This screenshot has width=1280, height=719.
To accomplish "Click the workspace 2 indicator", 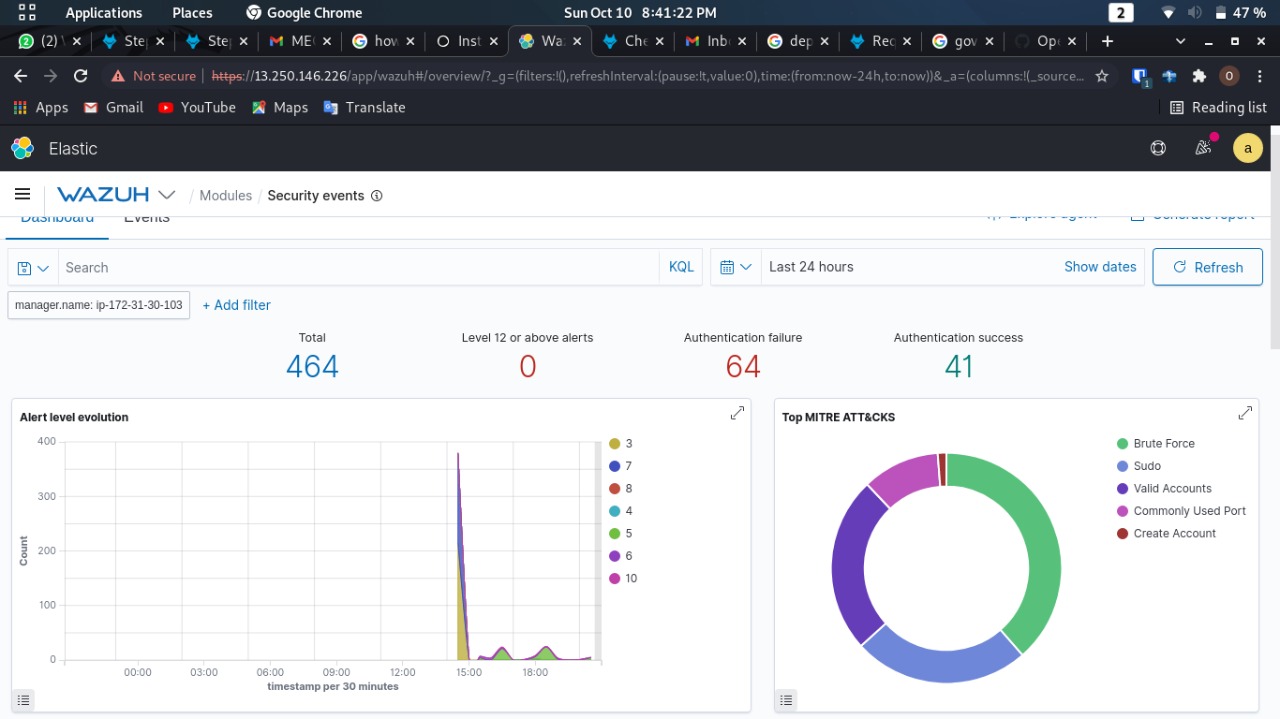I will pos(1121,13).
